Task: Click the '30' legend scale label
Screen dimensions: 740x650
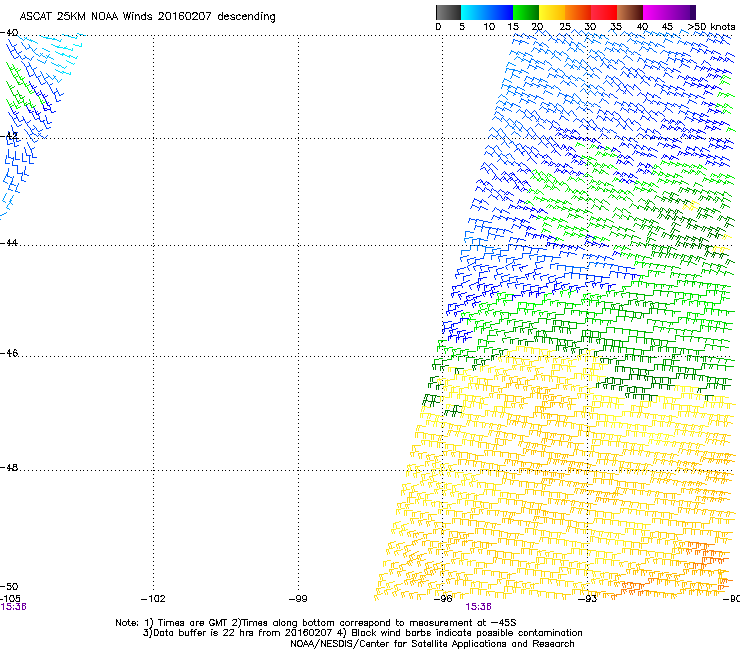Action: [x=590, y=27]
